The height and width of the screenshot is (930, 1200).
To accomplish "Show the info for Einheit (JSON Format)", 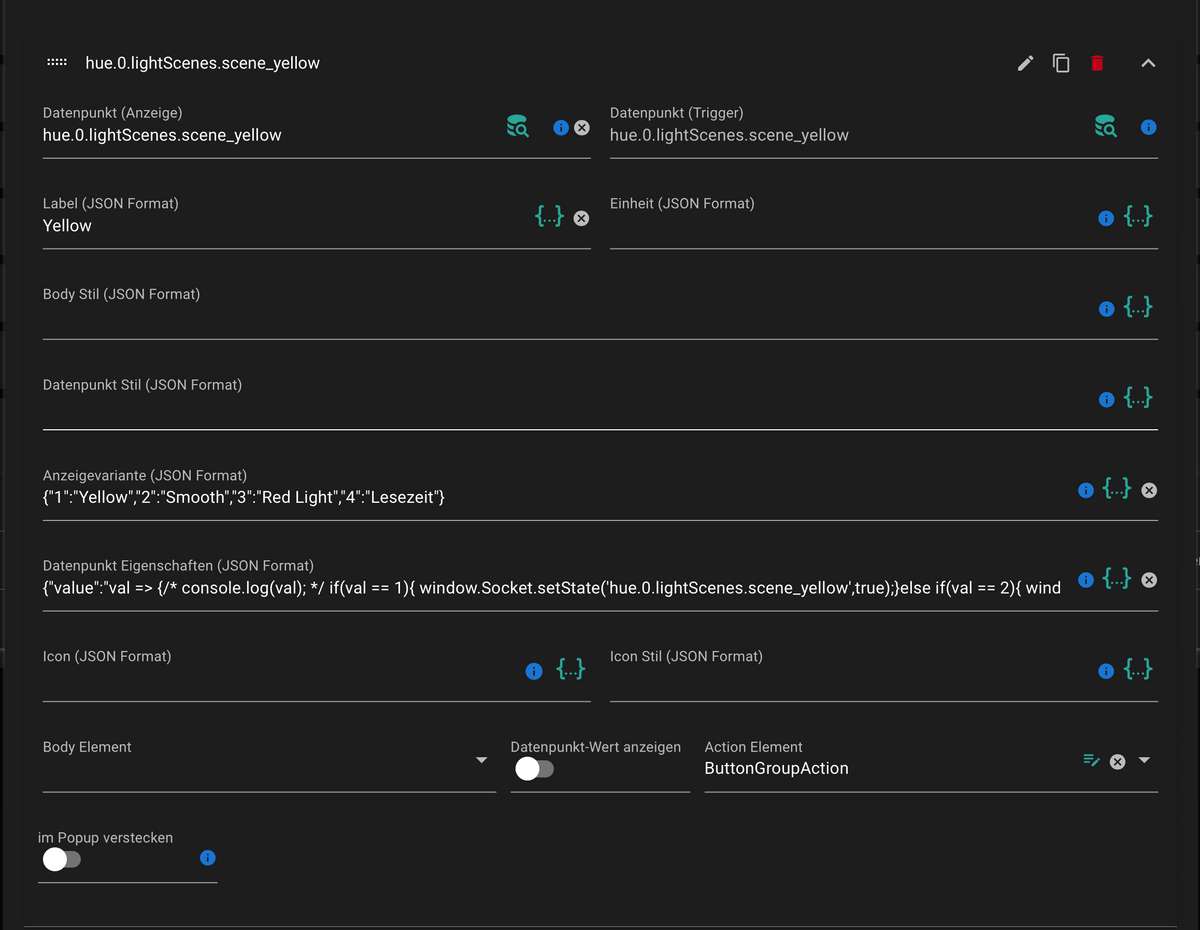I will pos(1106,218).
